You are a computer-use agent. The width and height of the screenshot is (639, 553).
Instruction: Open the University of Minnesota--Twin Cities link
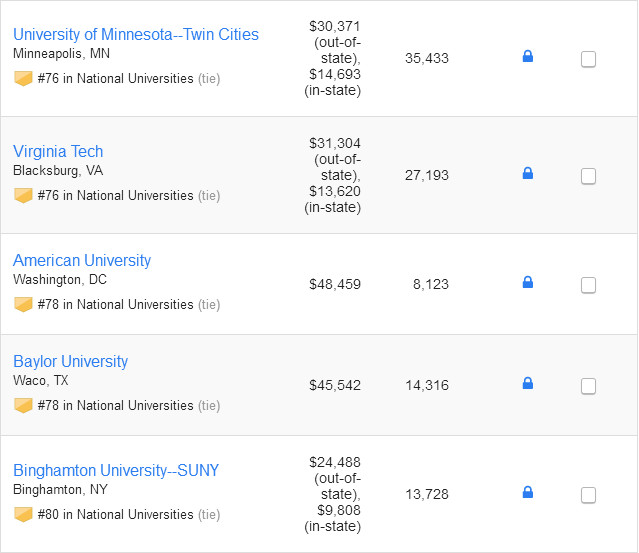(136, 34)
